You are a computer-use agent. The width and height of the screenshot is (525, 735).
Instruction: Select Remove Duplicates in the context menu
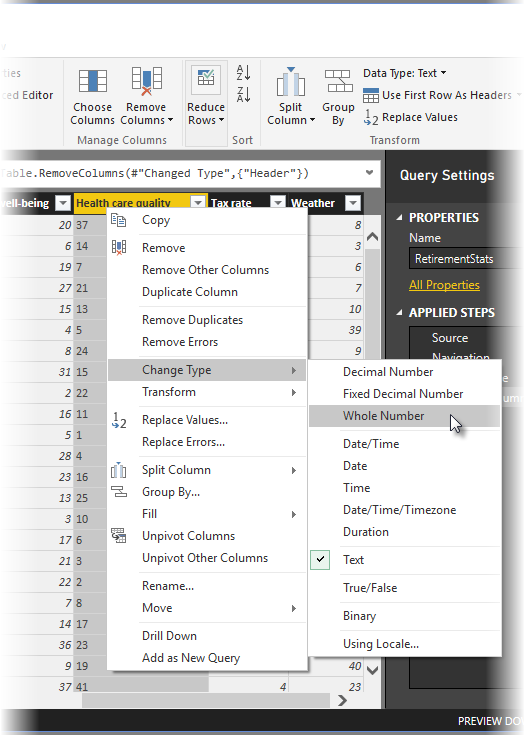193,320
